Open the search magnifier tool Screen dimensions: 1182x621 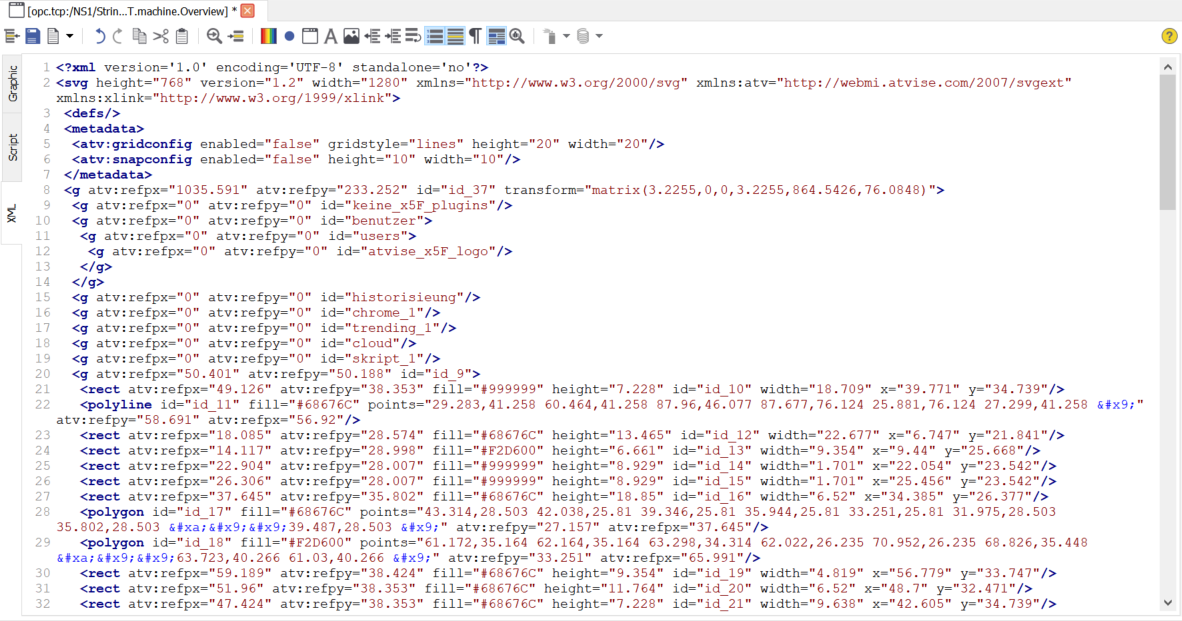coord(212,36)
